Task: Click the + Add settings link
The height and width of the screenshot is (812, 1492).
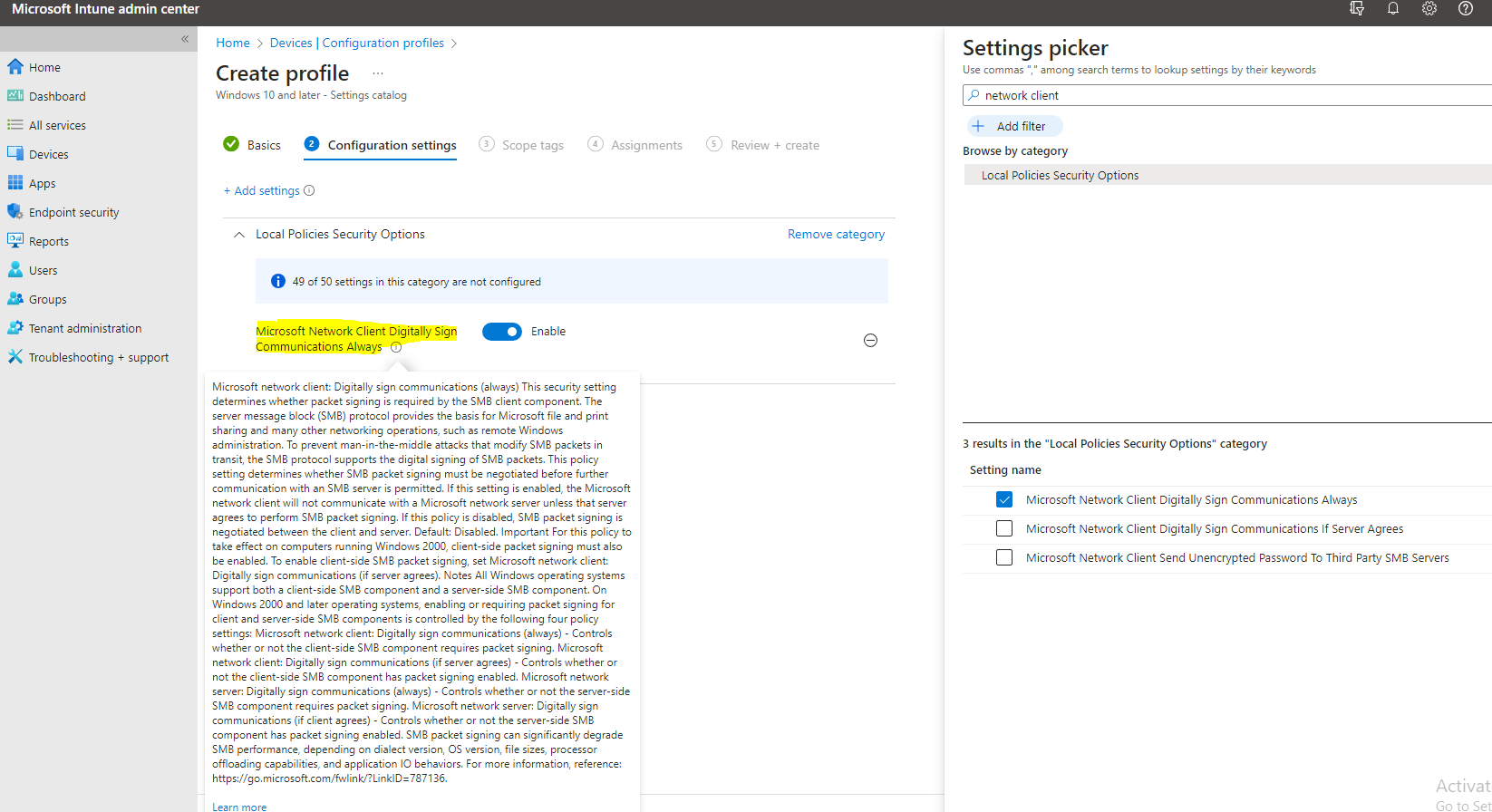Action: (x=262, y=190)
